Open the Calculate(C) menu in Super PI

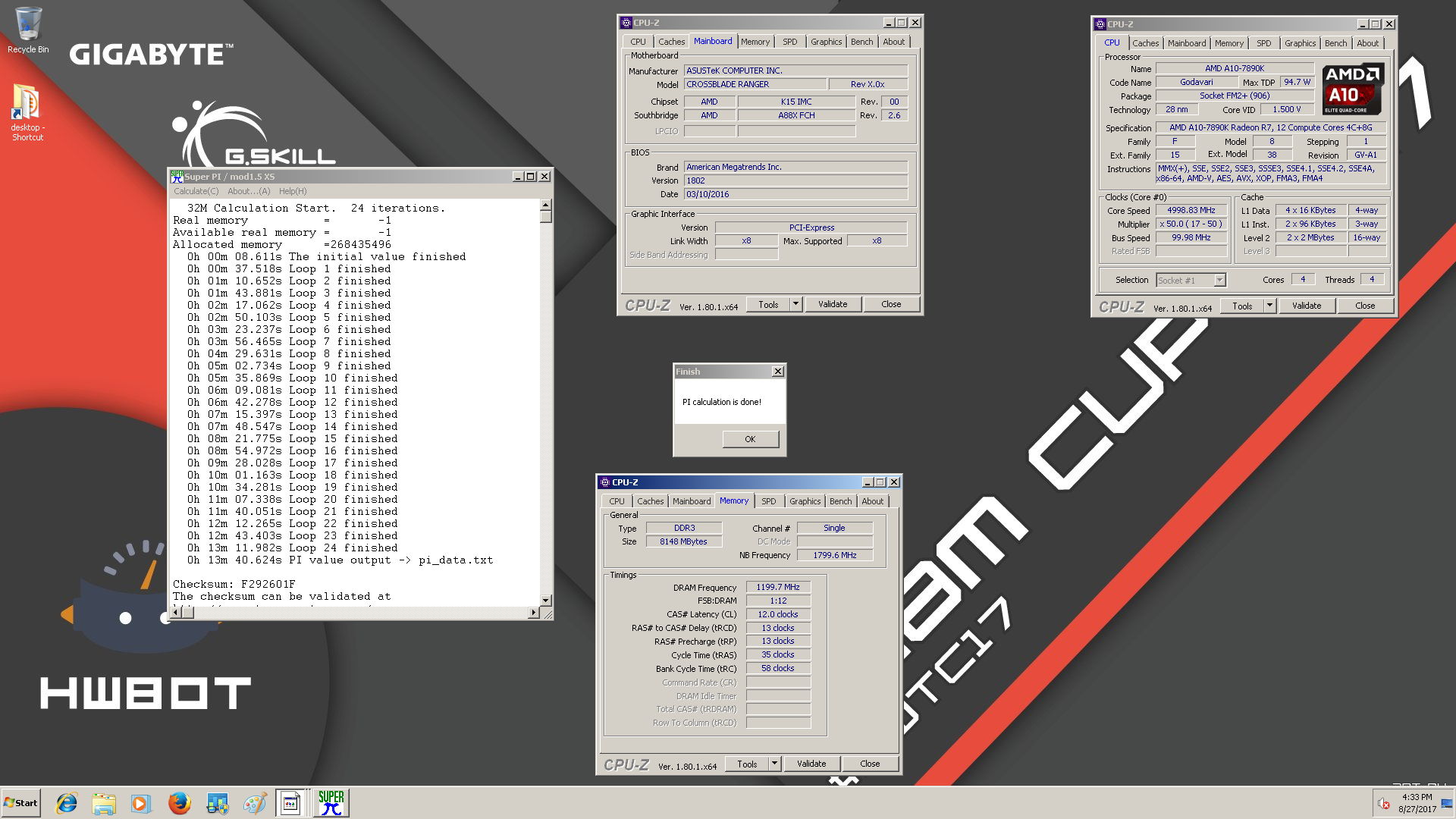click(196, 191)
